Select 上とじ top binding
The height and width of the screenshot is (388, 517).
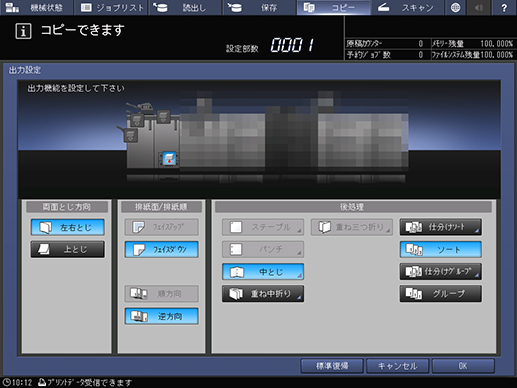coord(68,249)
